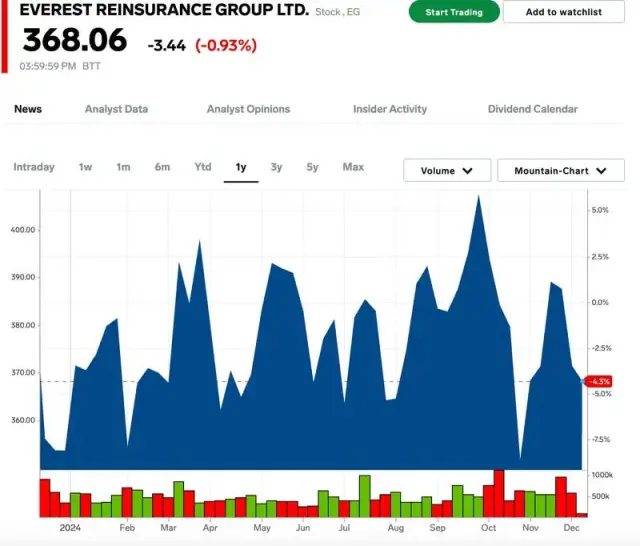Choose the 1m chart range

(x=123, y=167)
